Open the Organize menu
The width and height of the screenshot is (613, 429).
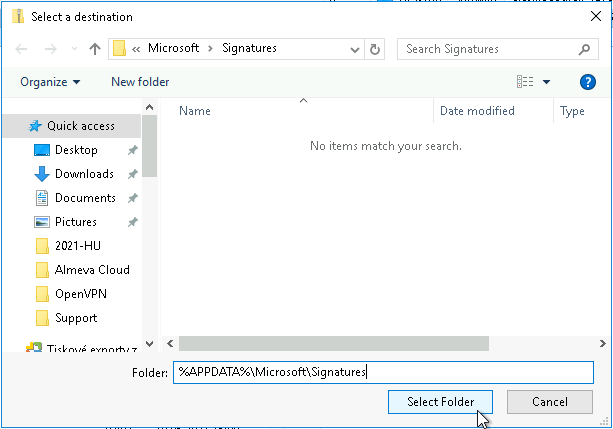coord(50,82)
